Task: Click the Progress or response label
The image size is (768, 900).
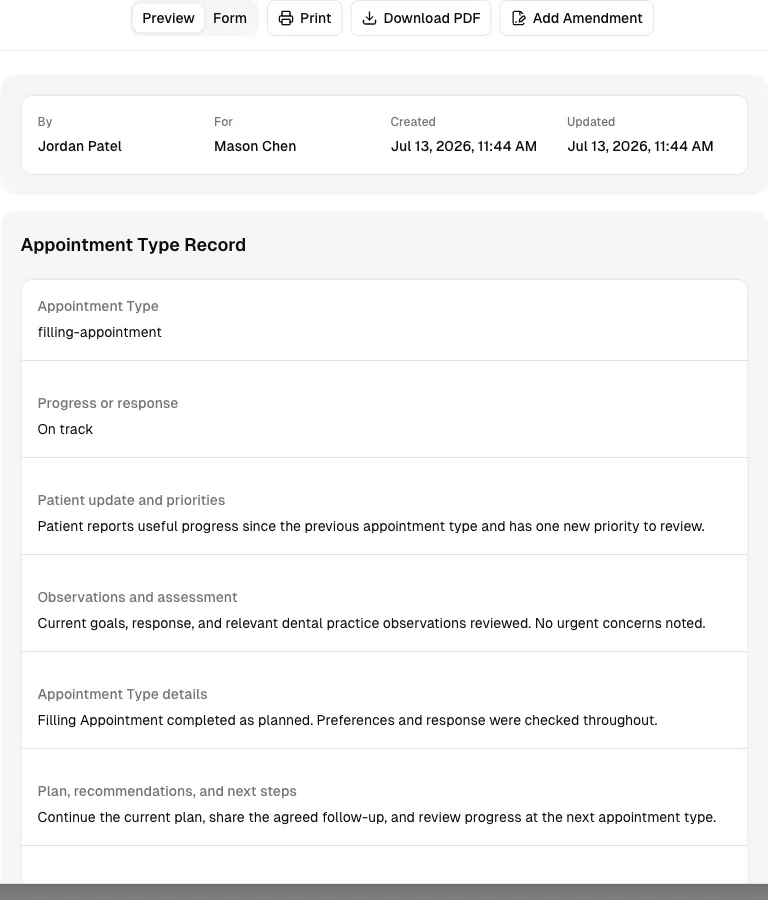Action: pyautogui.click(x=108, y=403)
